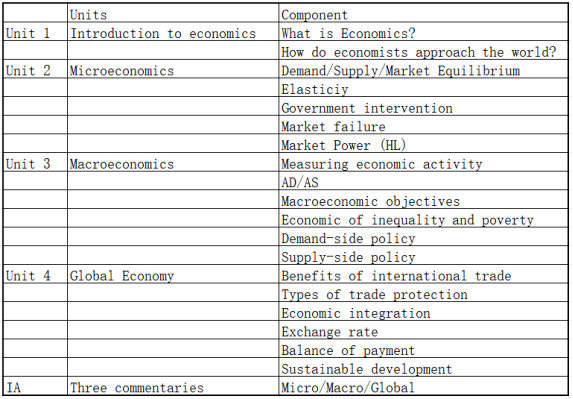Select "Economic of inequality and poverty" cell

[423, 218]
